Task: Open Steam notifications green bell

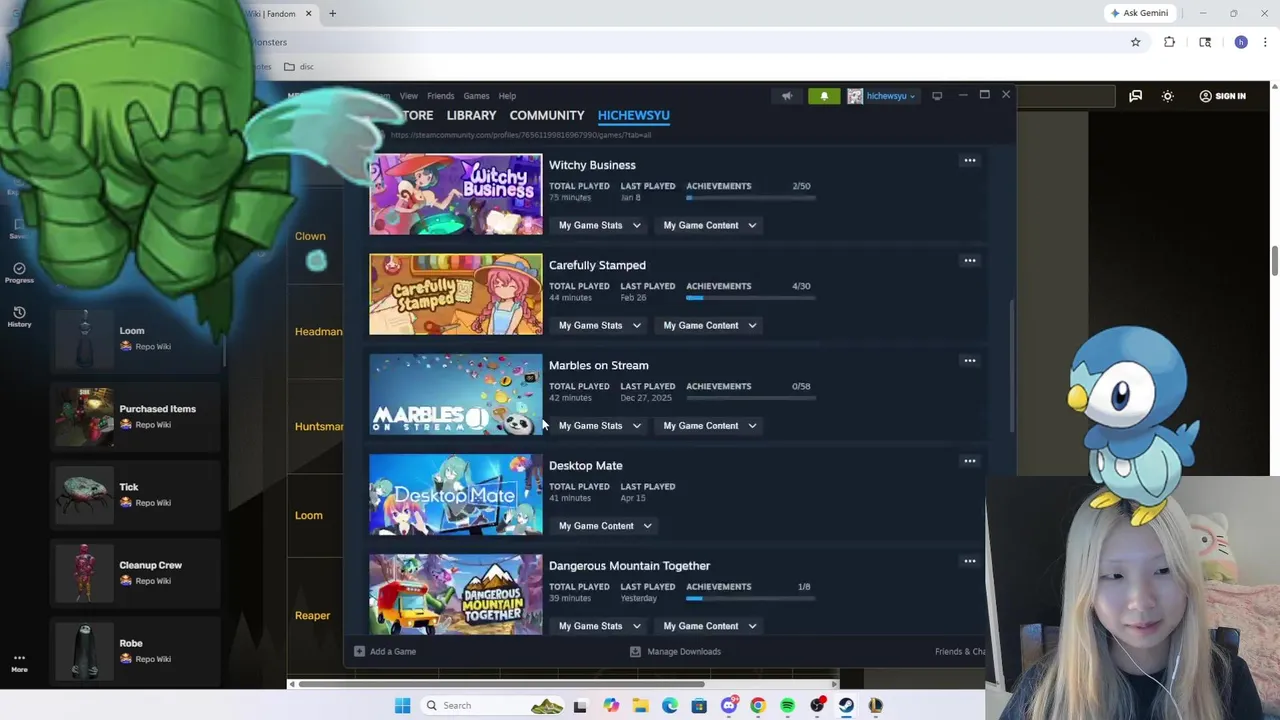Action: point(824,96)
